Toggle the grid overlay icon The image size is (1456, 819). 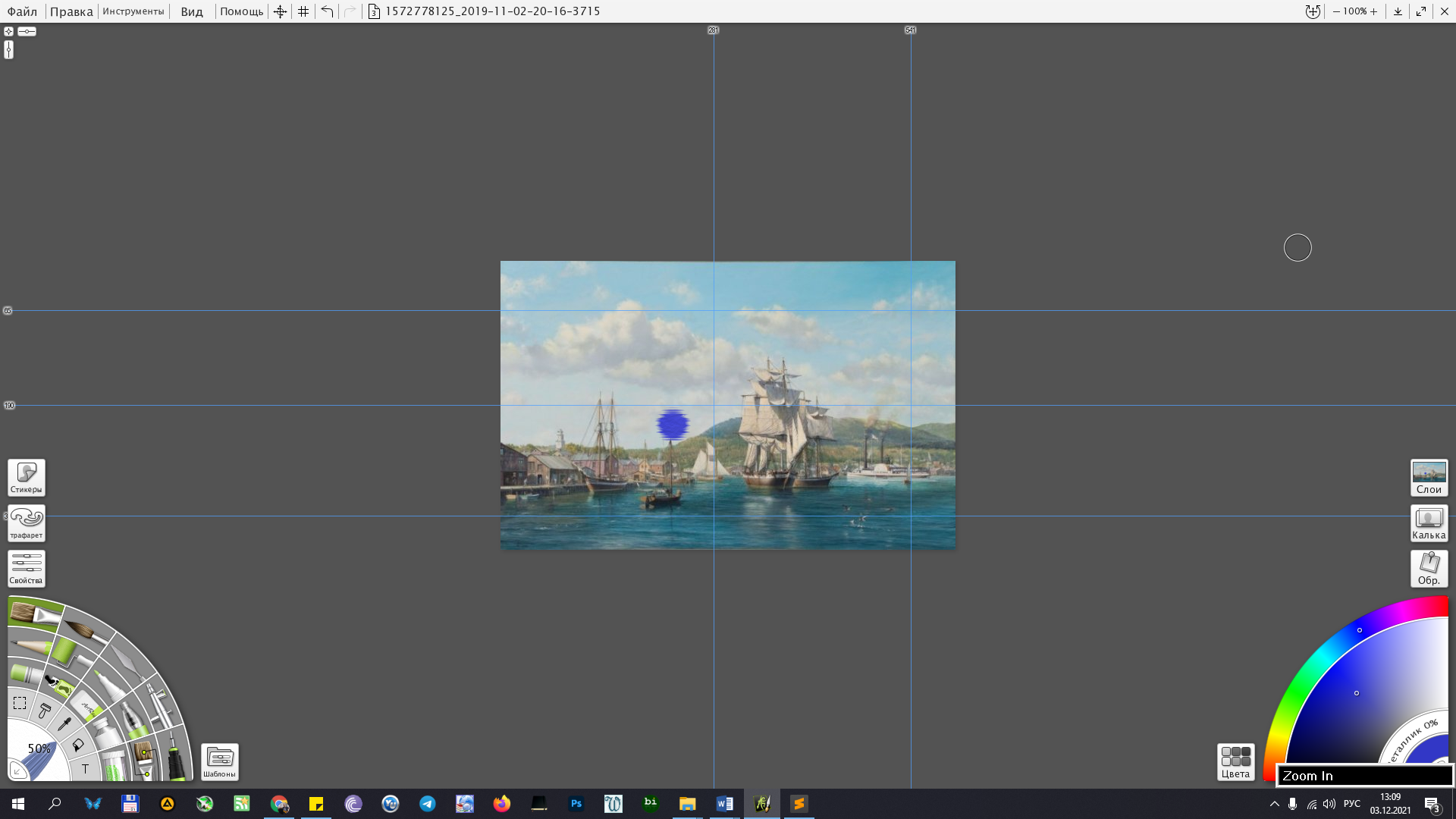303,11
